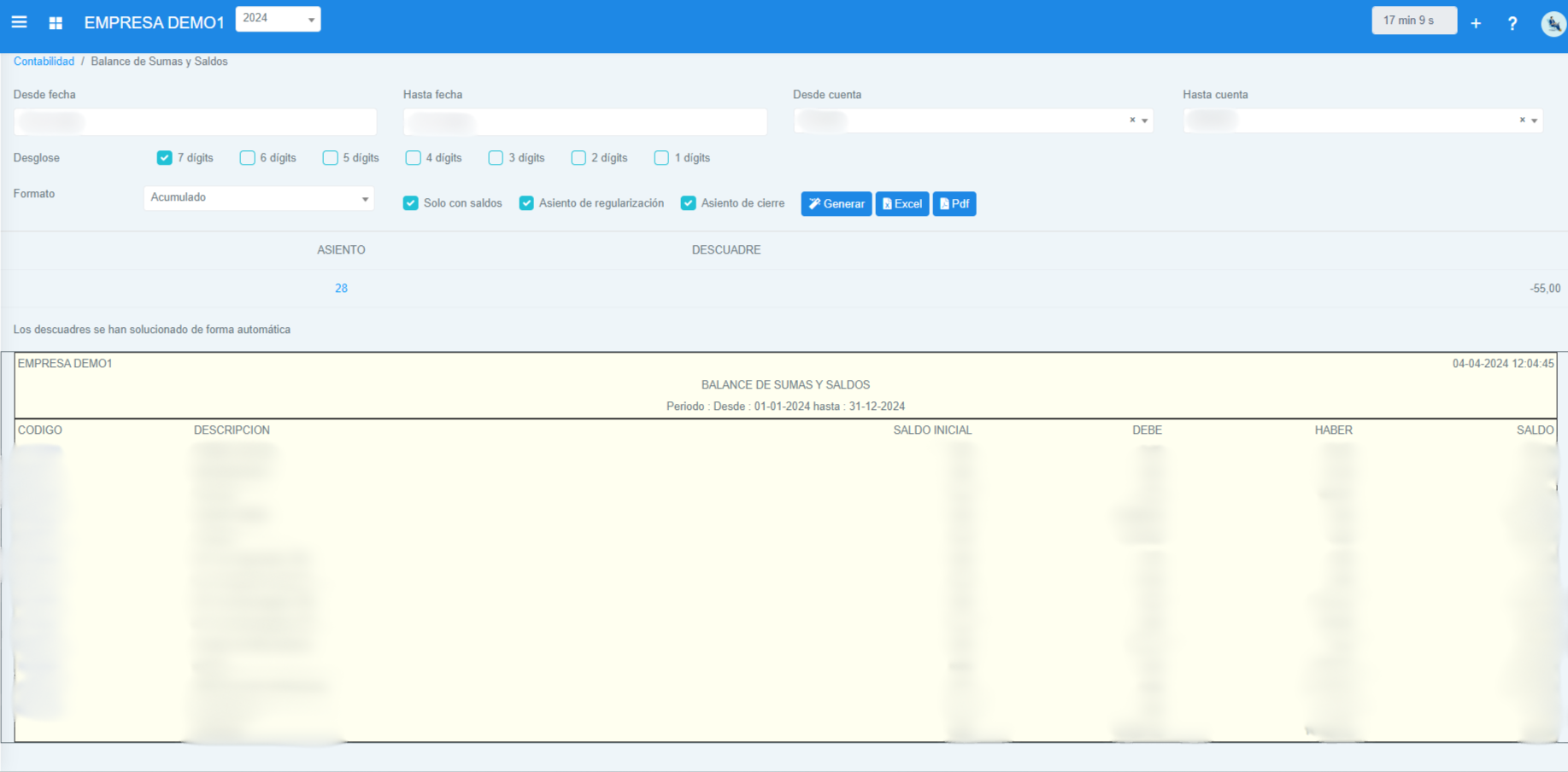
Task: Click the Desde fecha input field
Action: point(195,122)
